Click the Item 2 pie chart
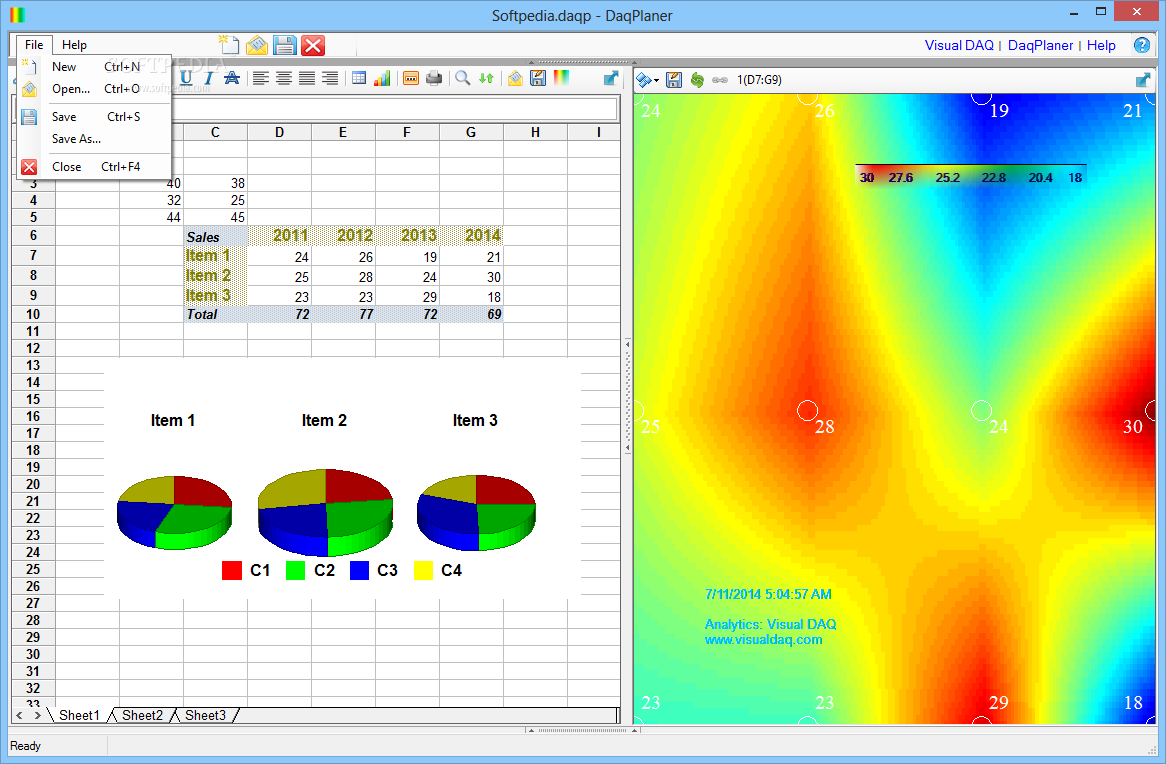 coord(326,513)
